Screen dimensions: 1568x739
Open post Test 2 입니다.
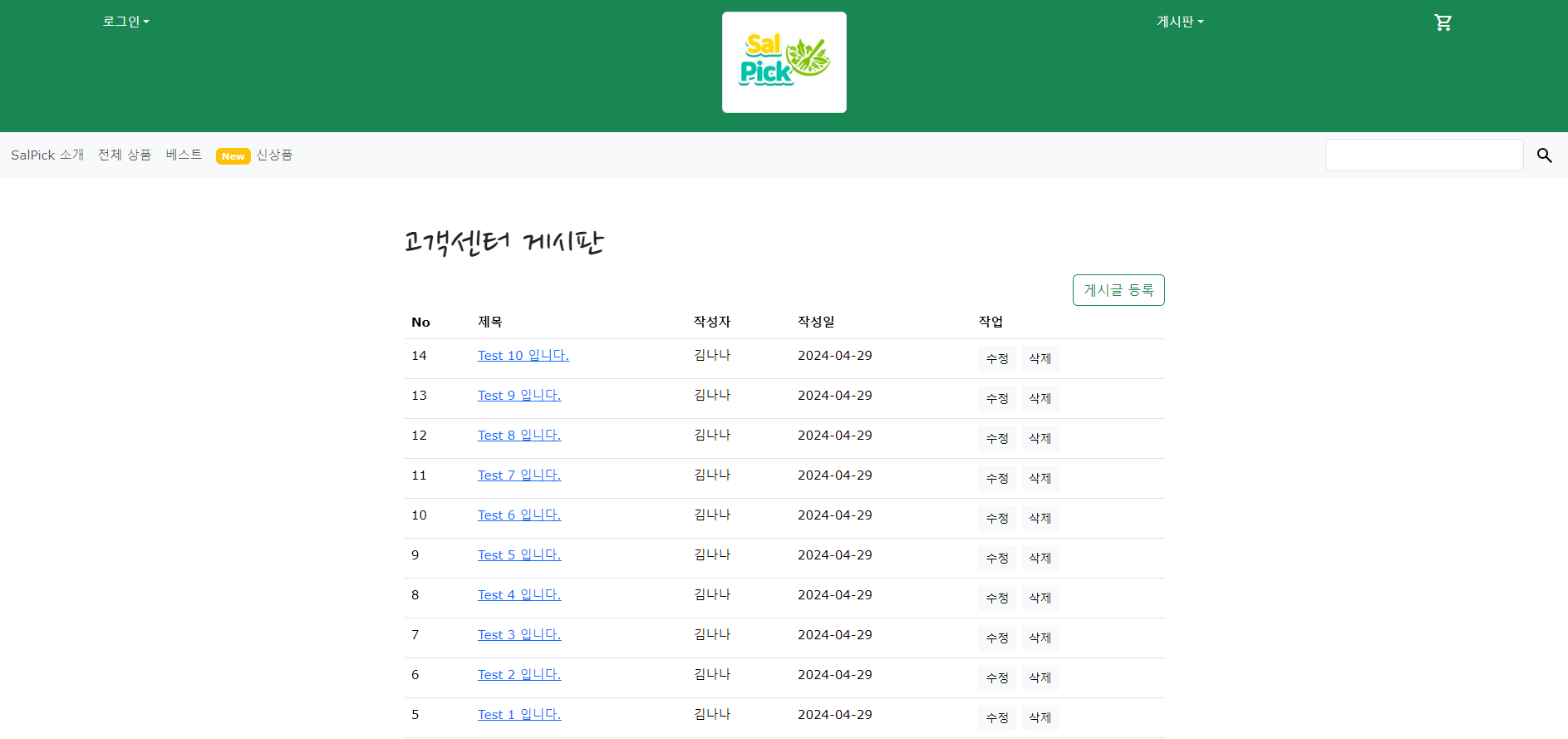point(519,675)
